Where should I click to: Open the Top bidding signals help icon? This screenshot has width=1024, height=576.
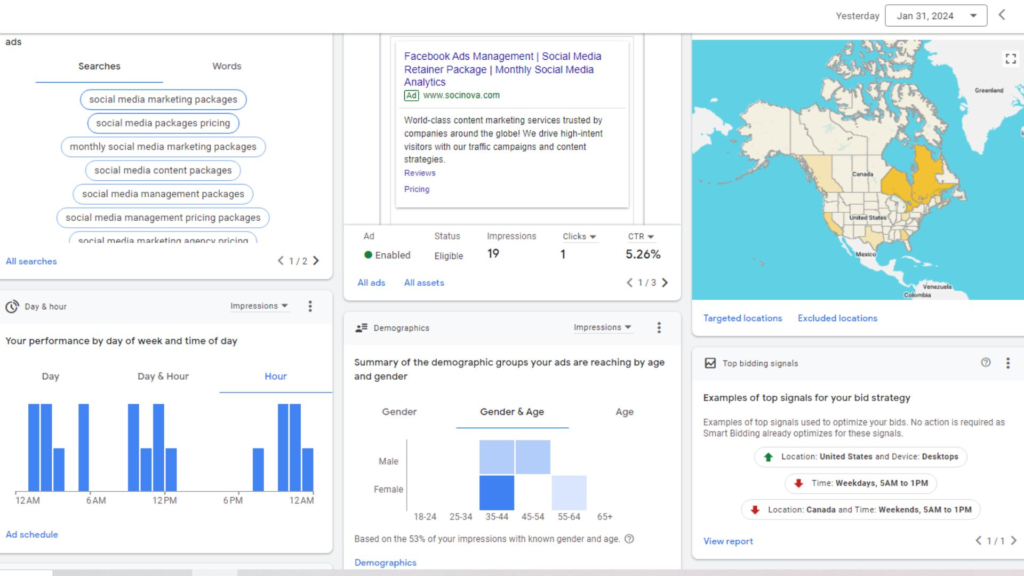(985, 363)
